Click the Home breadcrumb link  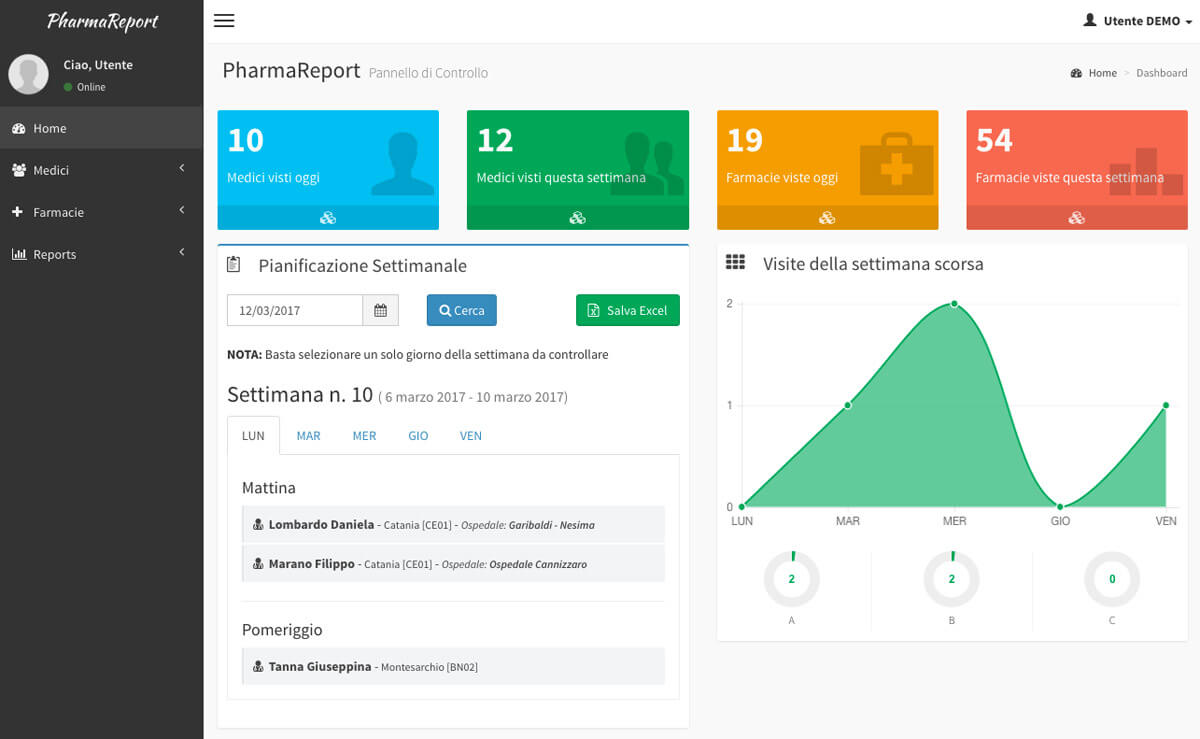(x=1102, y=73)
